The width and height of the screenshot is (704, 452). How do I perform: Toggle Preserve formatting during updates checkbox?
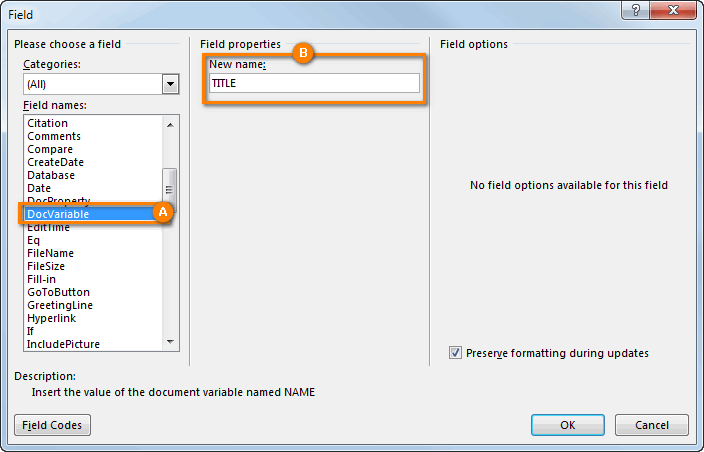455,353
